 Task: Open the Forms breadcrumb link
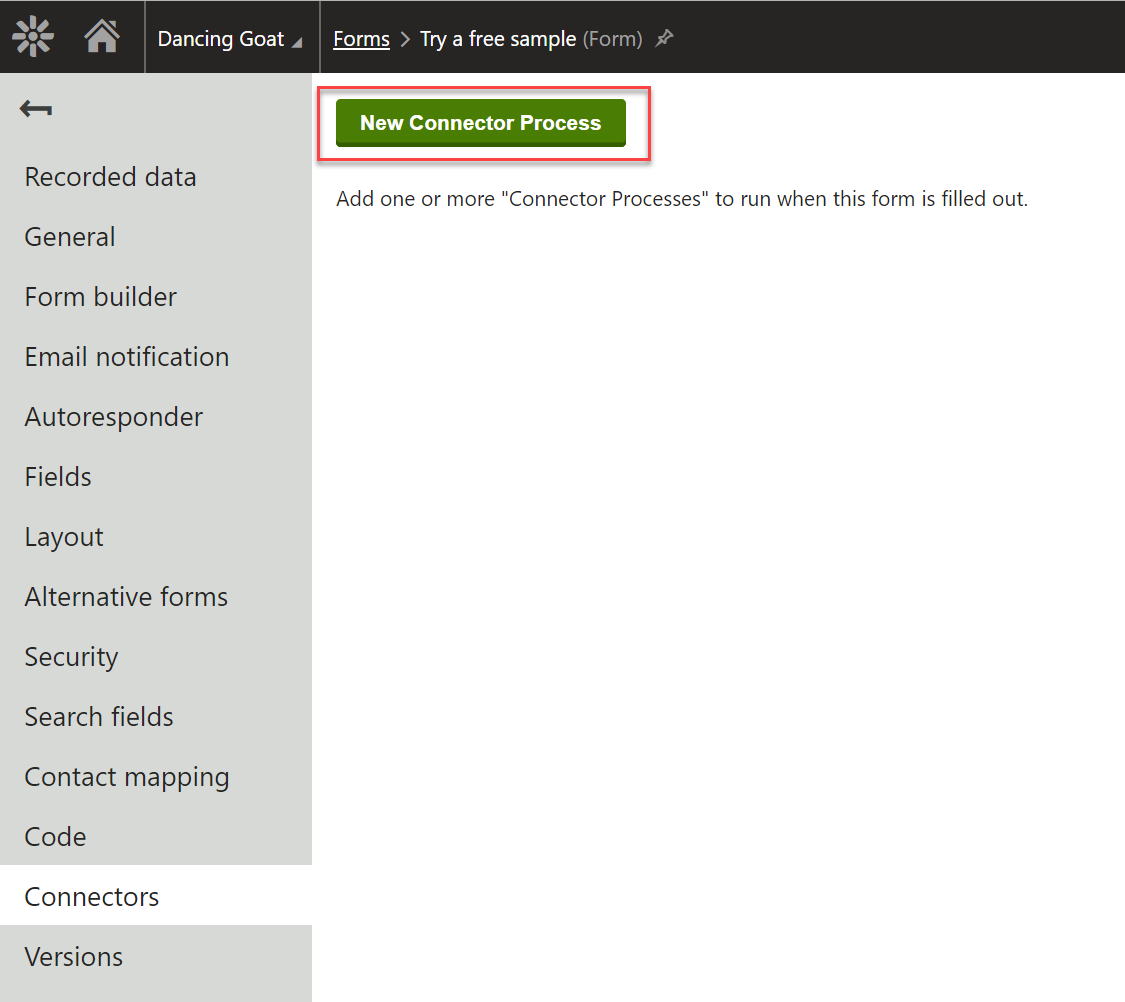tap(361, 38)
